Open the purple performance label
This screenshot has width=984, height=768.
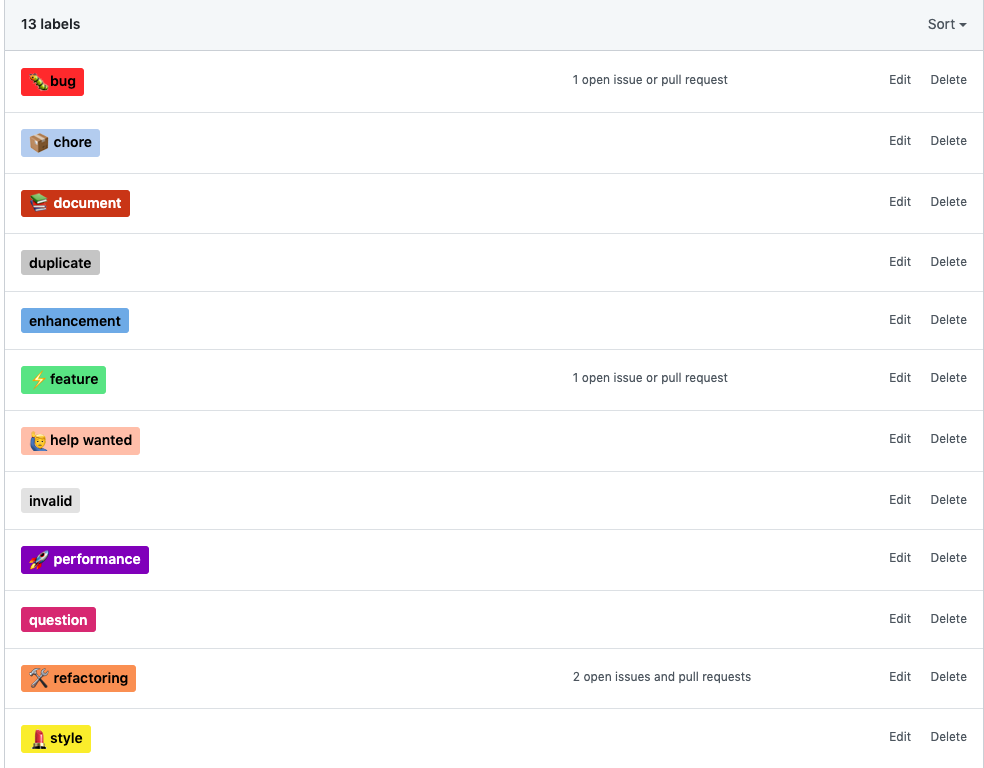(x=85, y=560)
